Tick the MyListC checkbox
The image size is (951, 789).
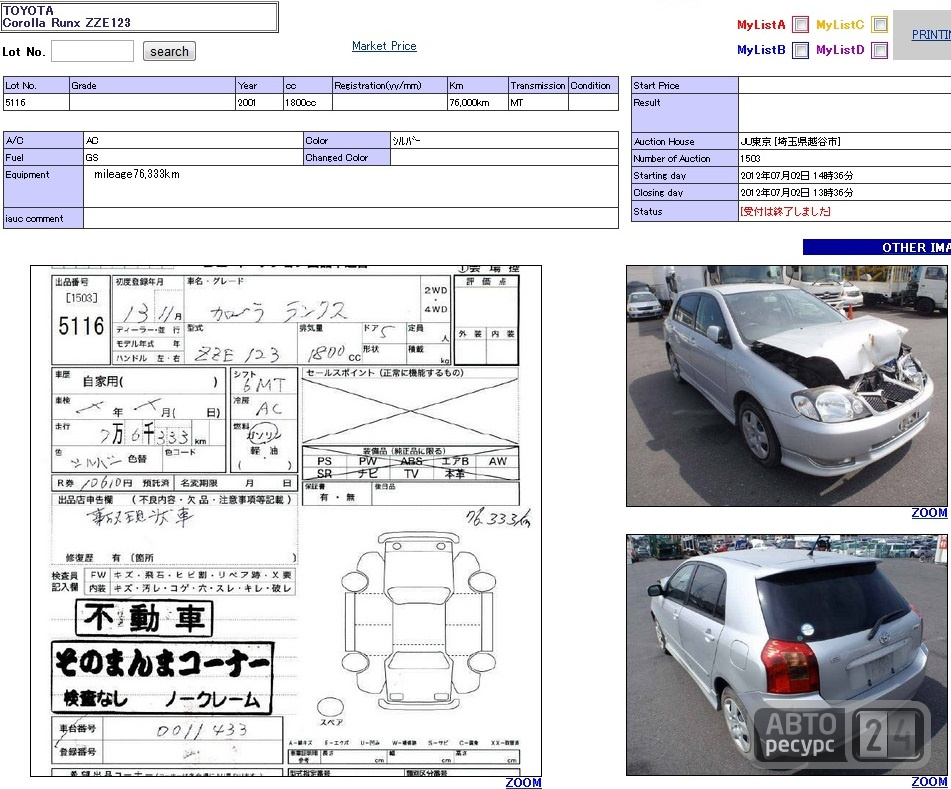879,24
